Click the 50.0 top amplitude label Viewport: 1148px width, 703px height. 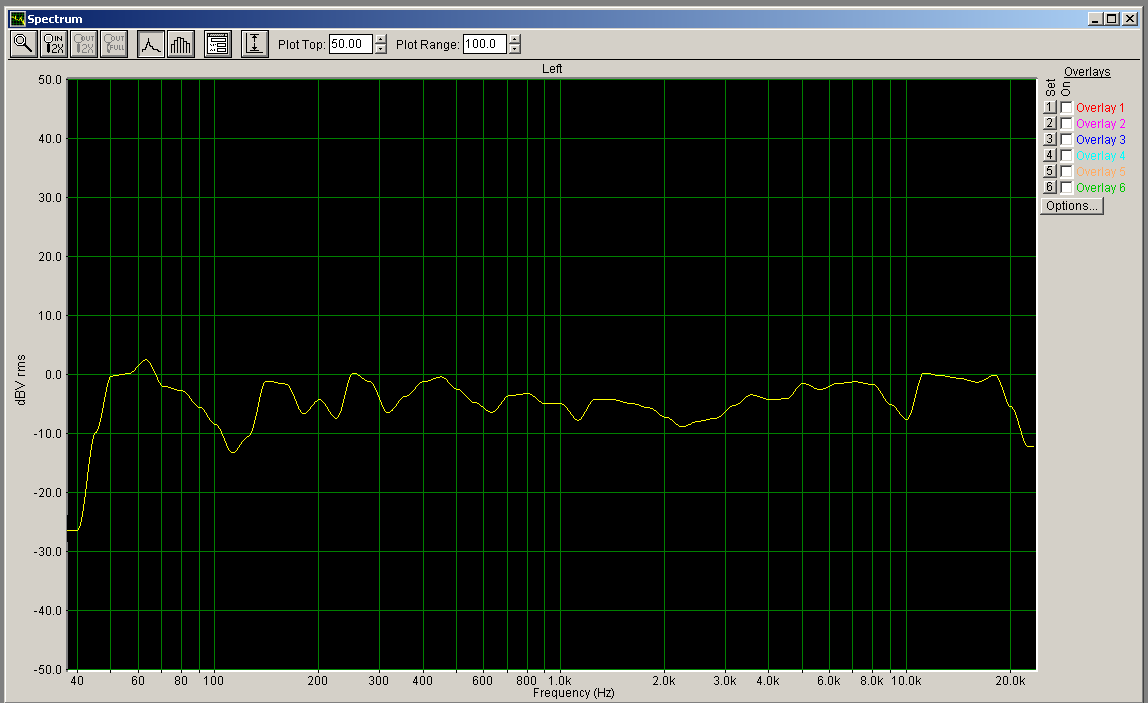pos(50,80)
